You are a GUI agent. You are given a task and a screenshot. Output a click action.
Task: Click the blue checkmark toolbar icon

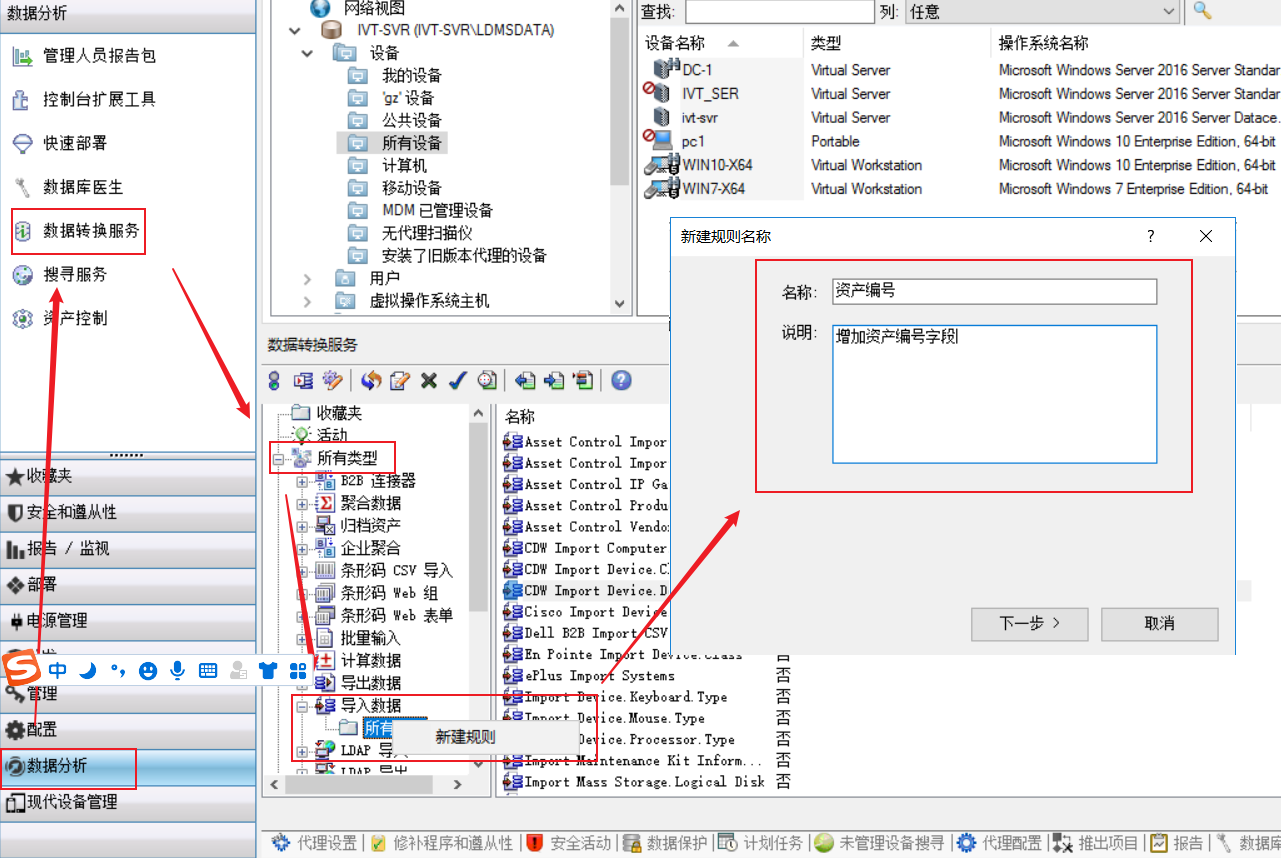point(458,380)
